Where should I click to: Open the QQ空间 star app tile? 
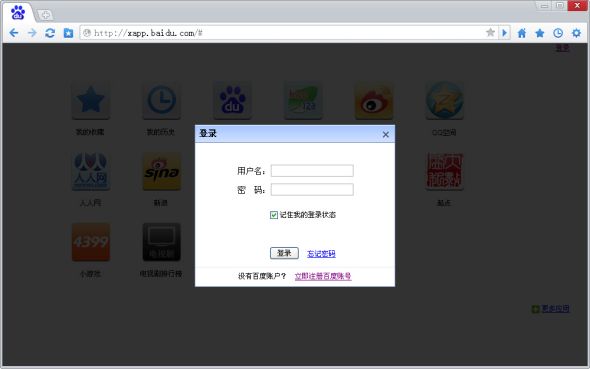pos(444,101)
